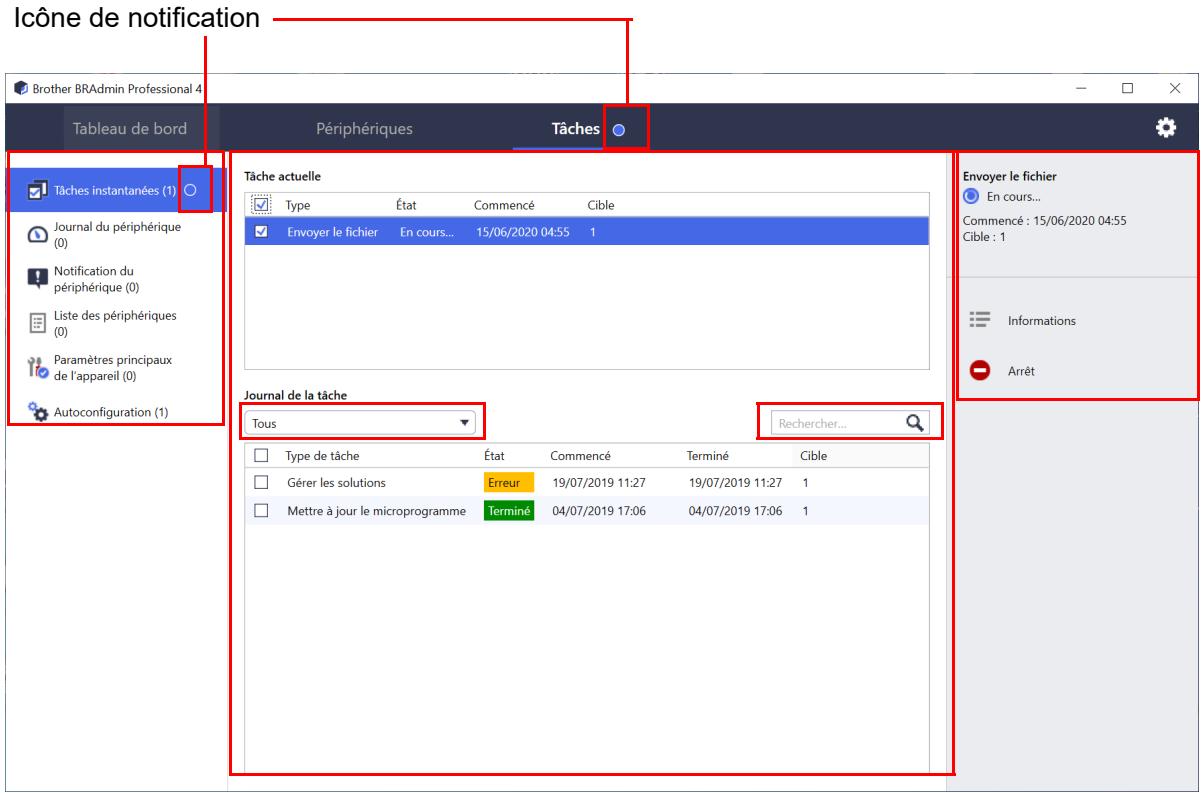Click the Informations list icon
1204x793 pixels.
click(x=979, y=320)
